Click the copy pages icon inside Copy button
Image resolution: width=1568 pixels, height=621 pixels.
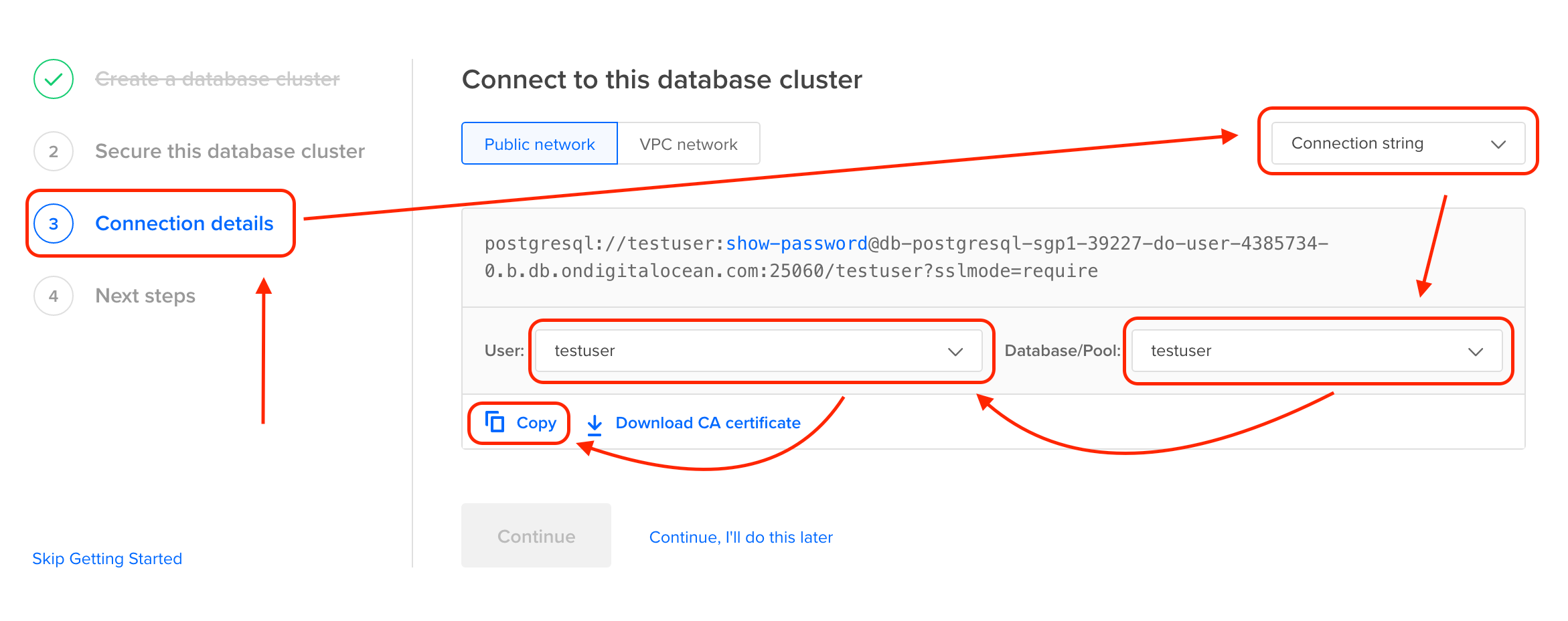495,422
